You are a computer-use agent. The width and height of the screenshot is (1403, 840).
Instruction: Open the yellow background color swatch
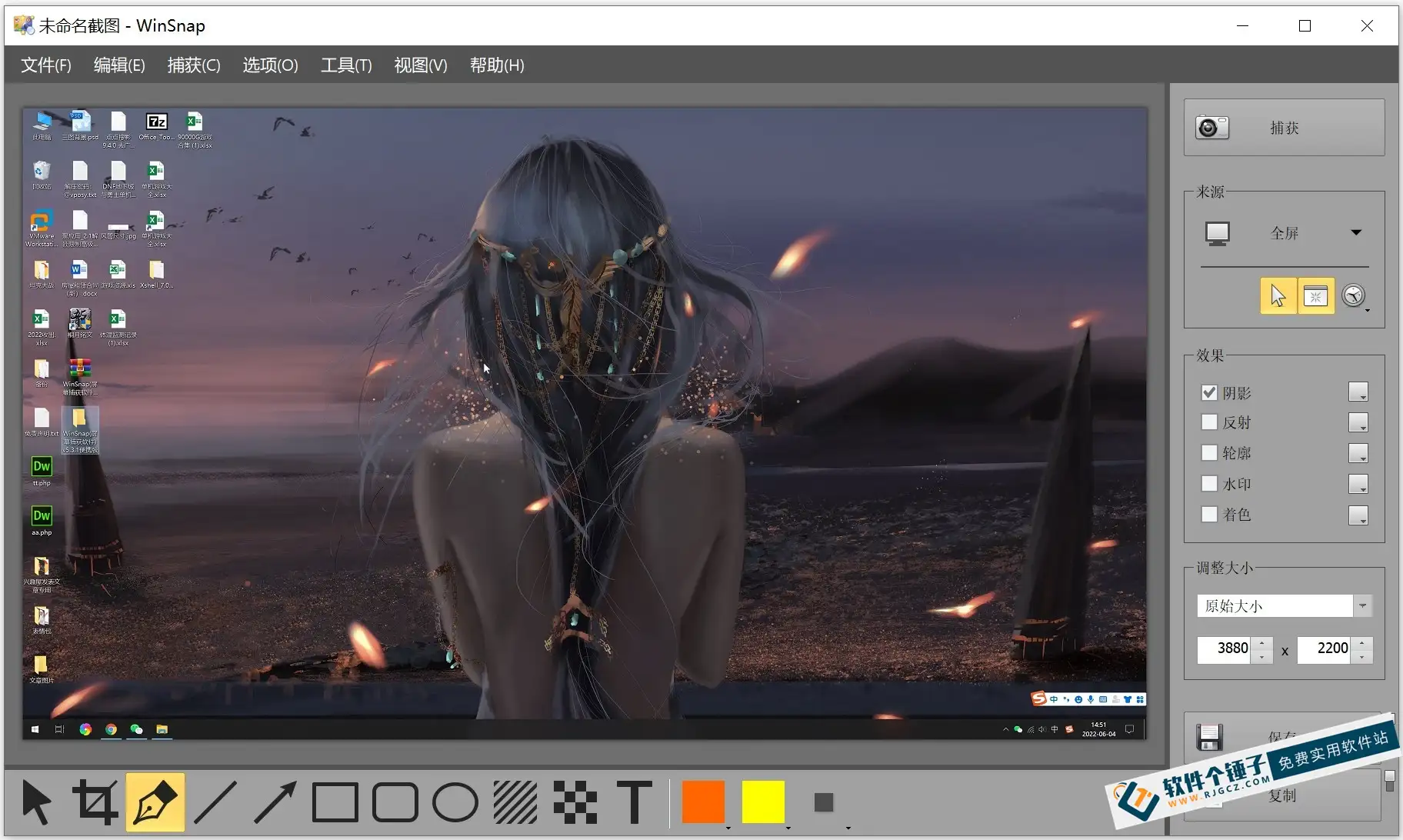pos(763,802)
